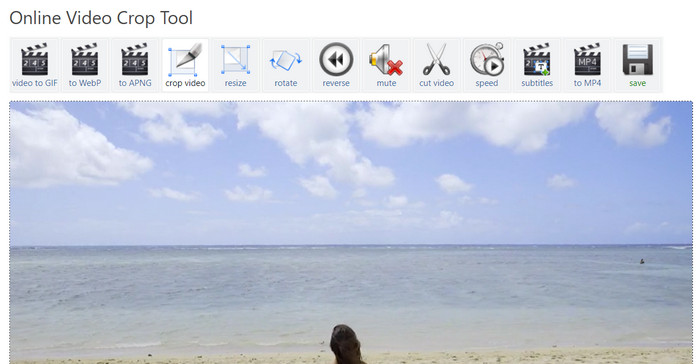Click the floppy disk save icon
Screen dimensions: 700x364
coord(638,59)
